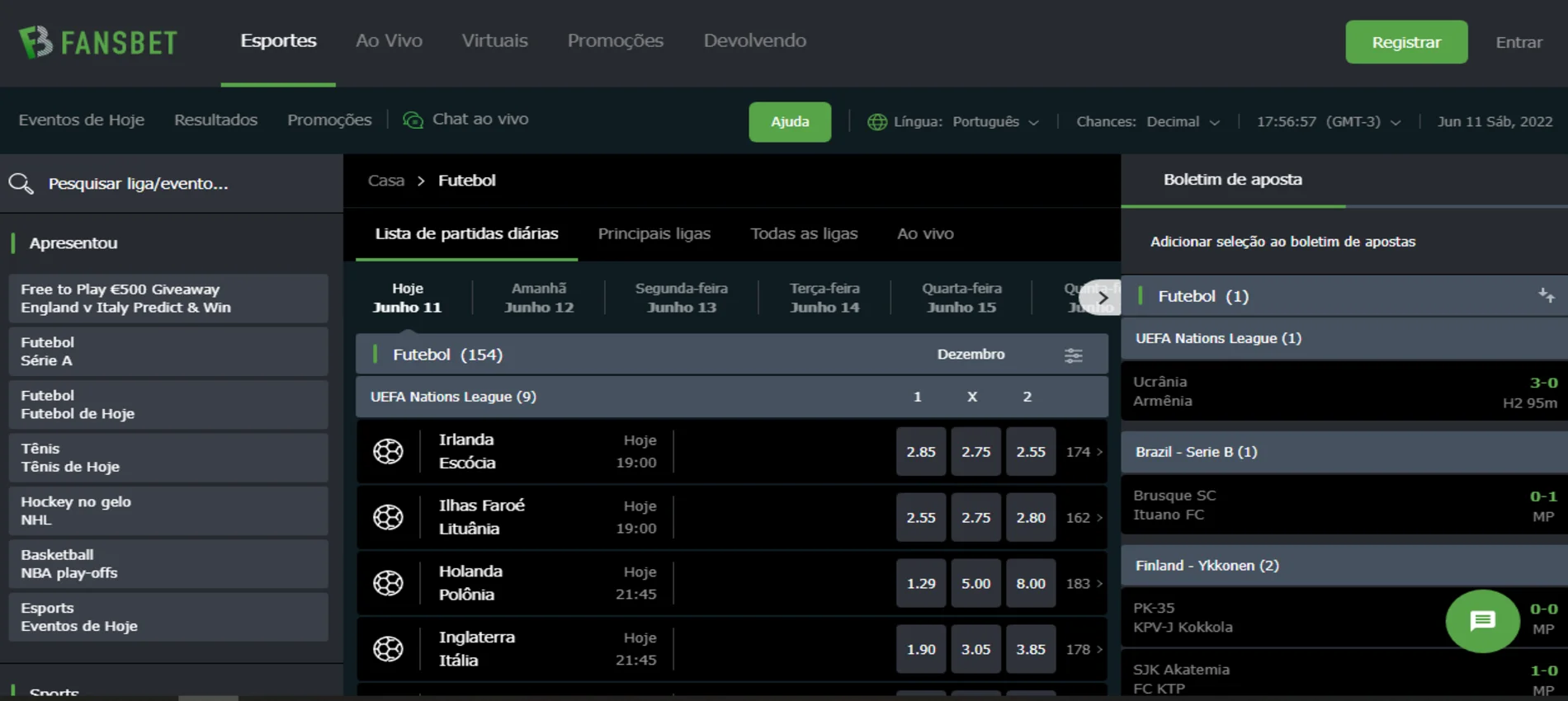Viewport: 1568px width, 701px height.
Task: Go to Promoções in top navigation
Action: pos(616,41)
